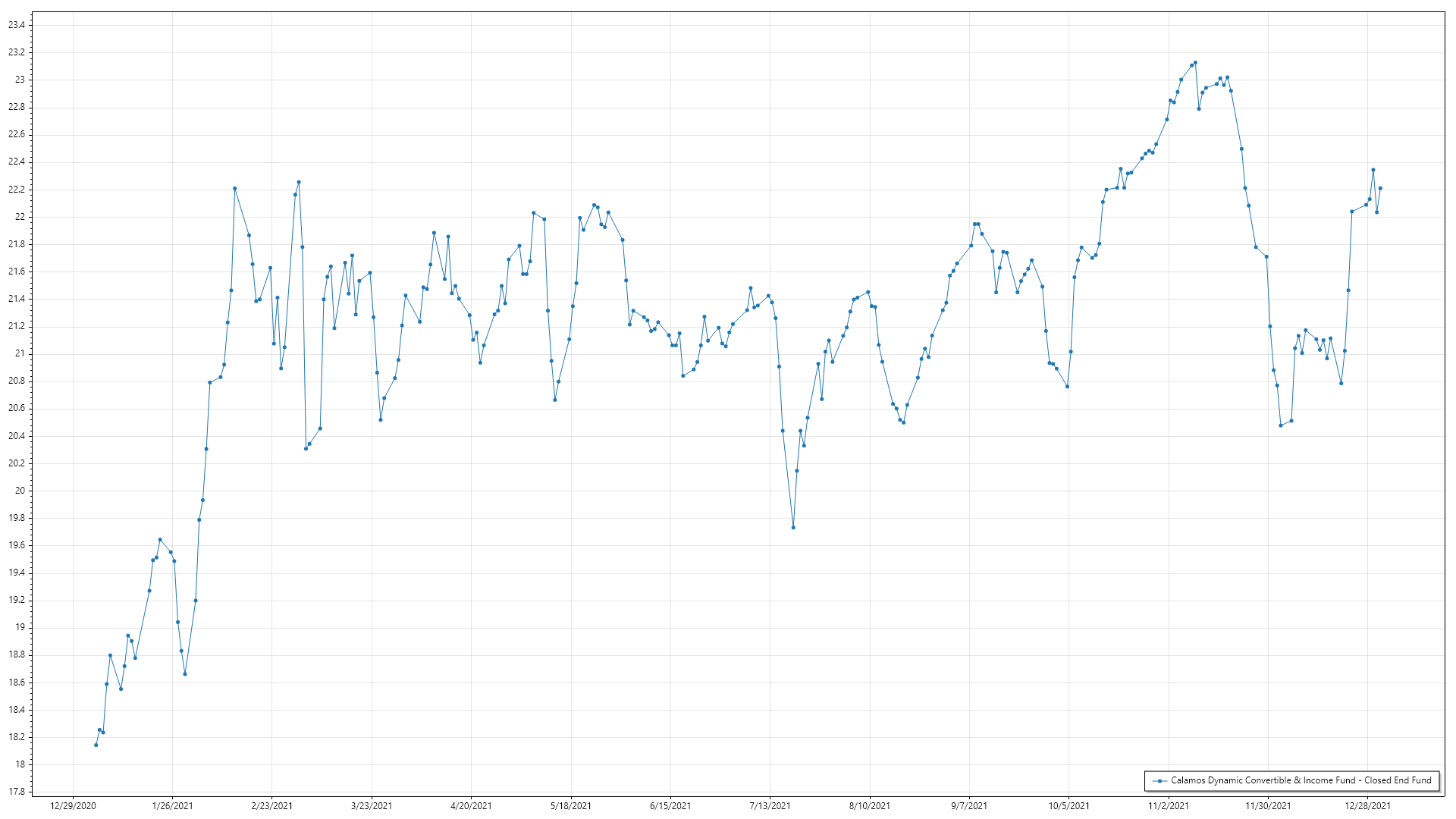Click the legend line marker icon

point(1159,780)
